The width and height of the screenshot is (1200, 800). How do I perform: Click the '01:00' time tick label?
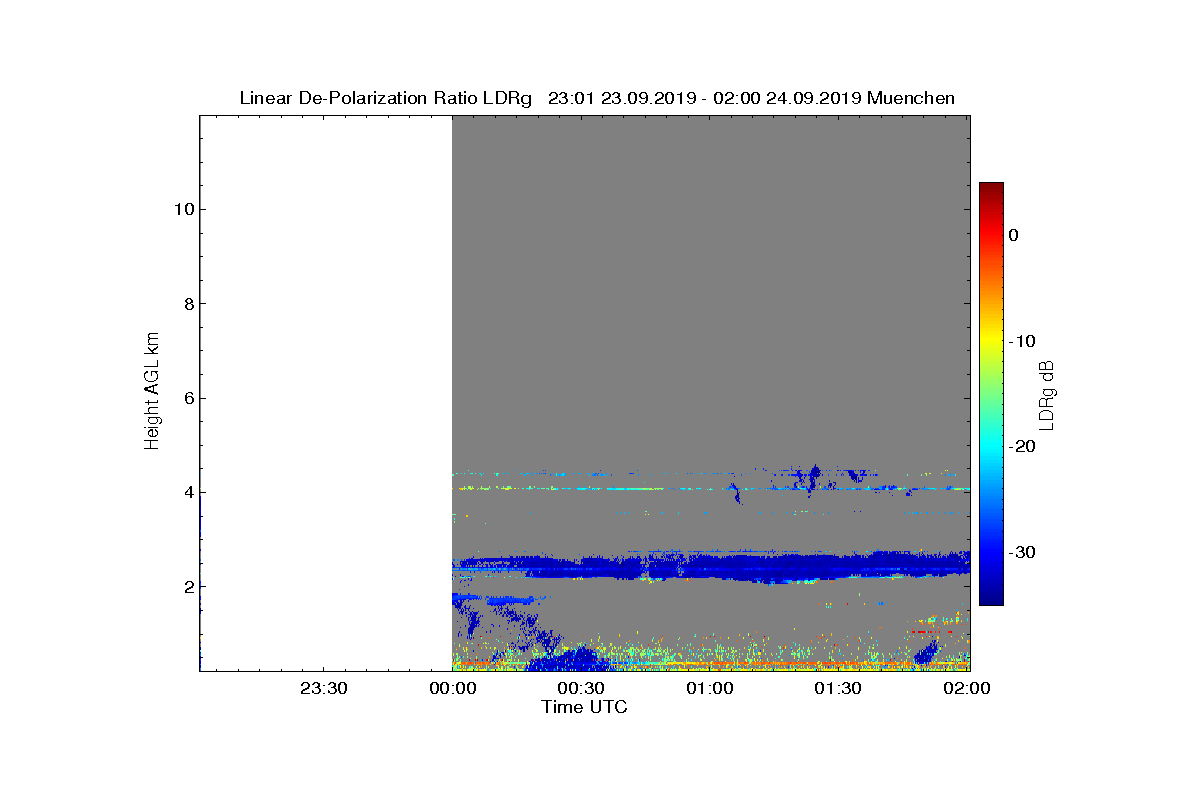click(x=709, y=689)
